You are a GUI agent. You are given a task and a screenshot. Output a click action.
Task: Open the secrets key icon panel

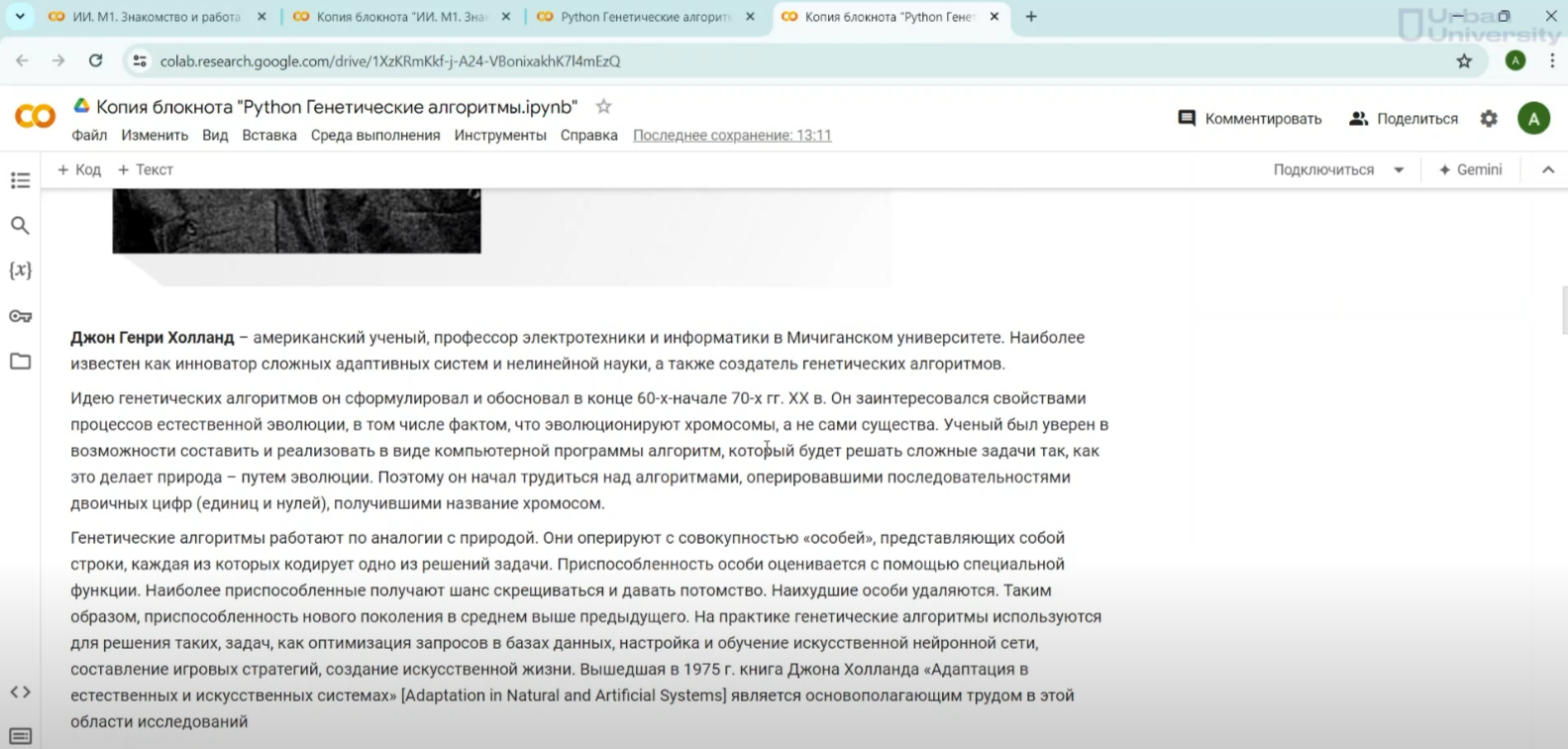(x=20, y=316)
